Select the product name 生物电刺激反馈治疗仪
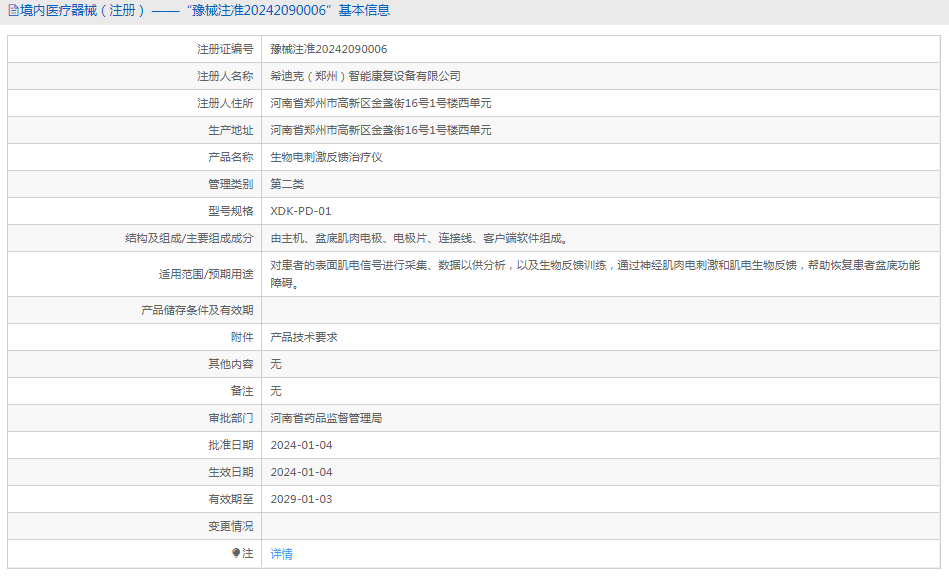Screen dimensions: 949x577 click(326, 157)
